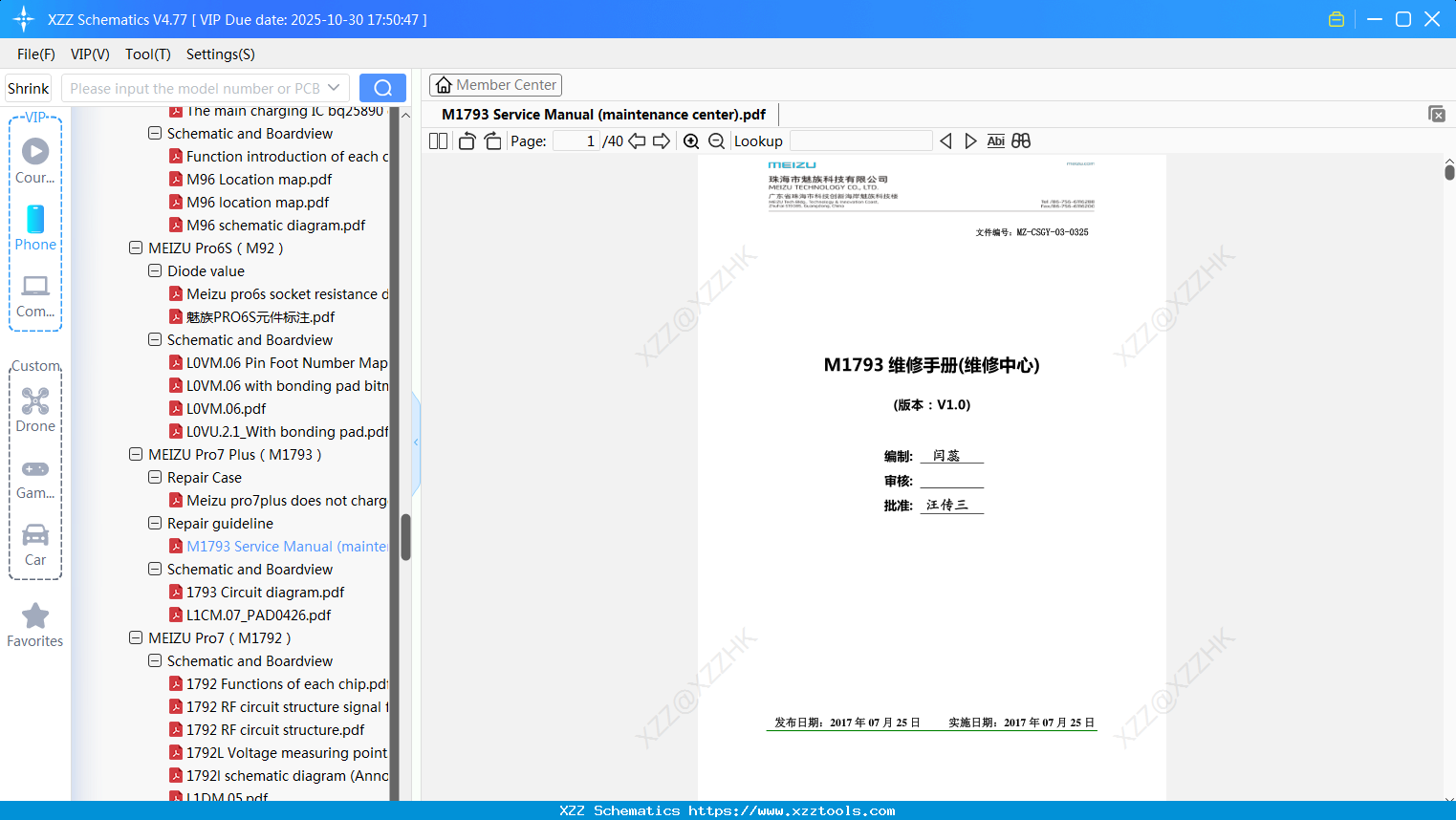Viewport: 1456px width, 820px height.
Task: Open the model number dropdown list
Action: pos(333,87)
